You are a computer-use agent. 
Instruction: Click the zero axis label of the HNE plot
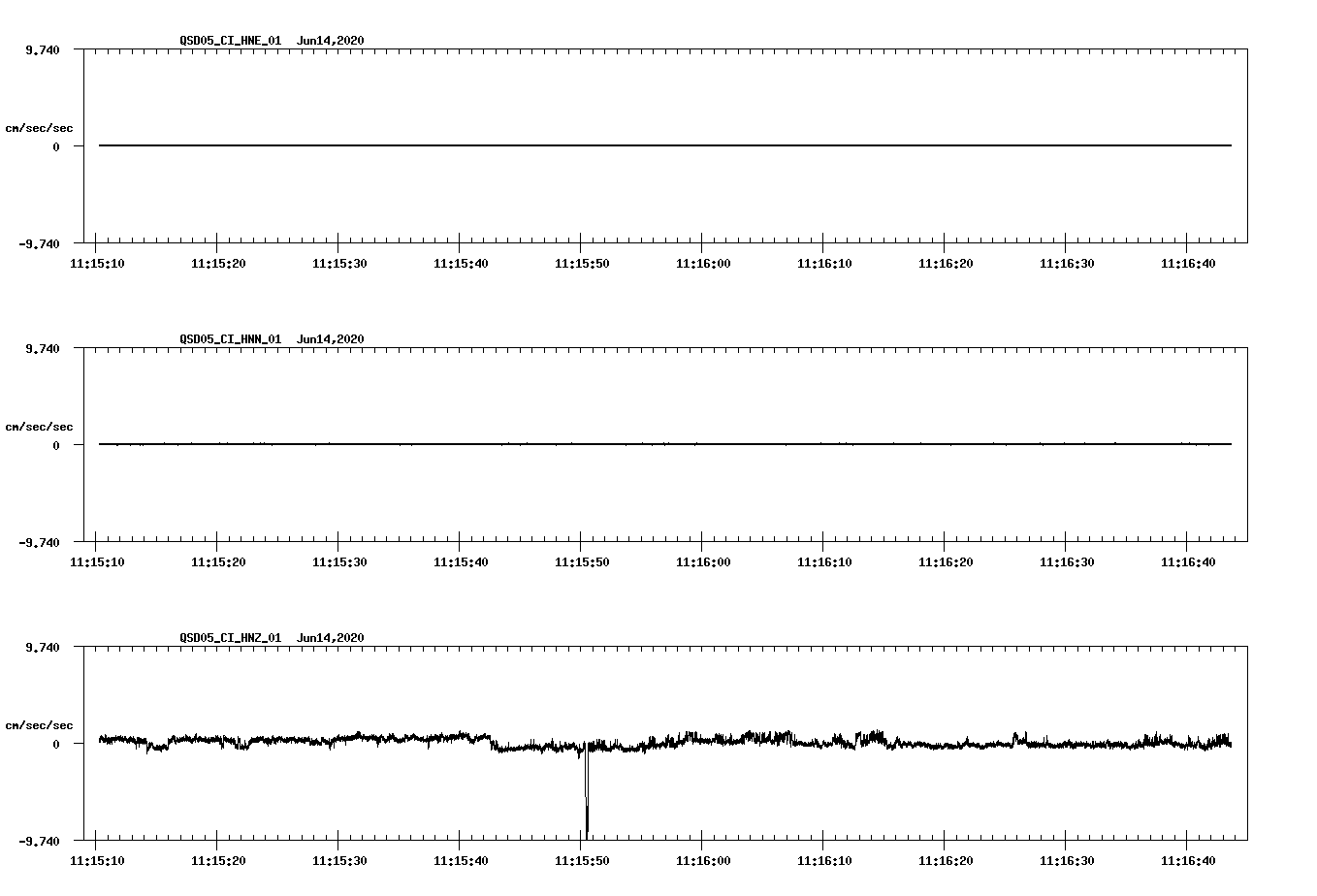click(56, 147)
